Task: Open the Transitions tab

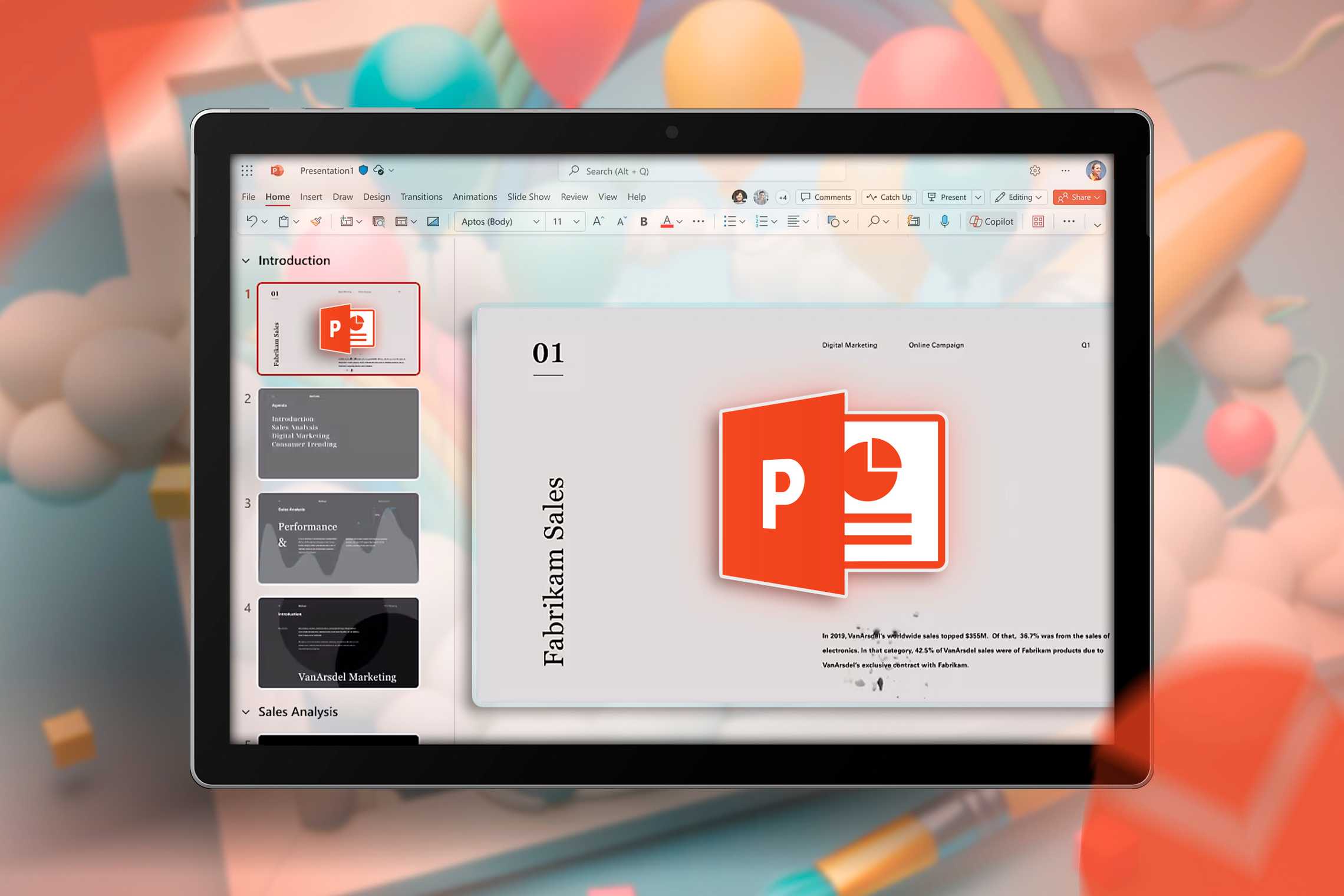Action: 421,197
